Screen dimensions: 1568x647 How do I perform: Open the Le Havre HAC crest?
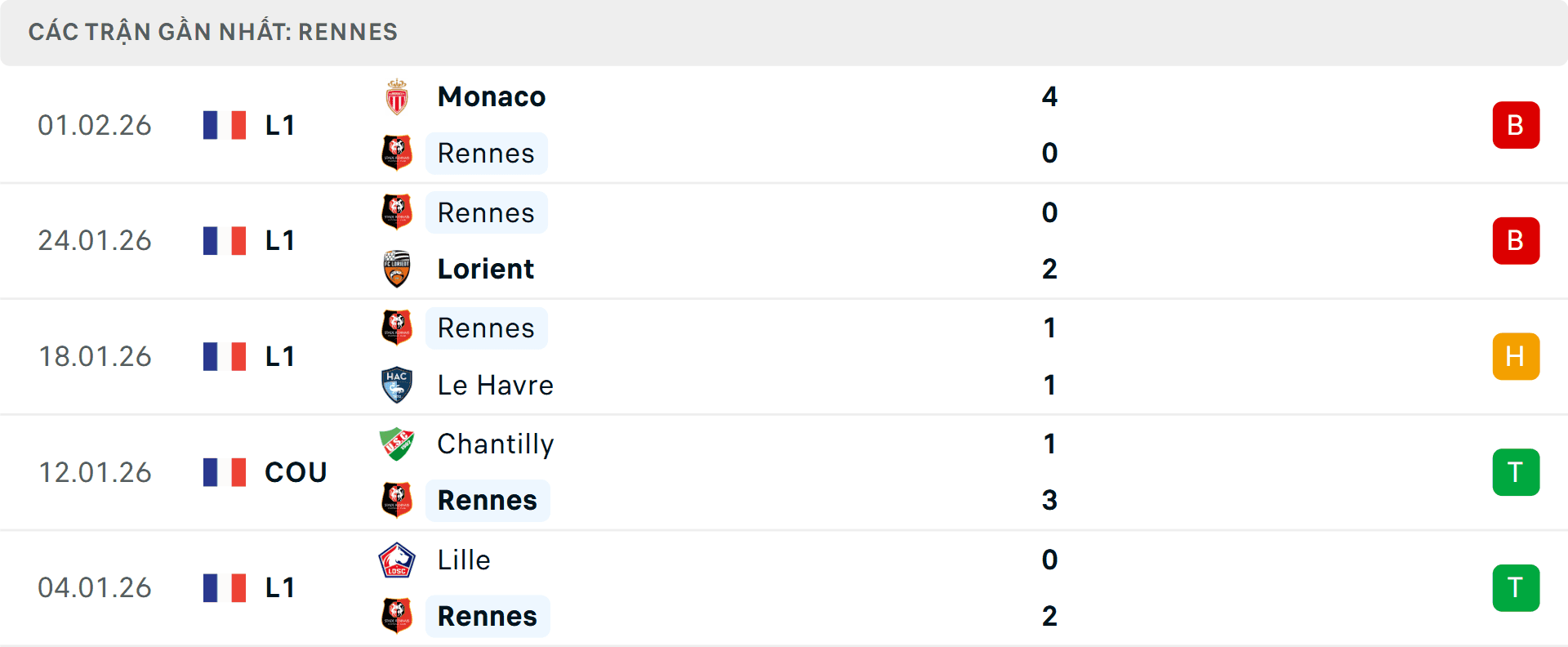[398, 385]
